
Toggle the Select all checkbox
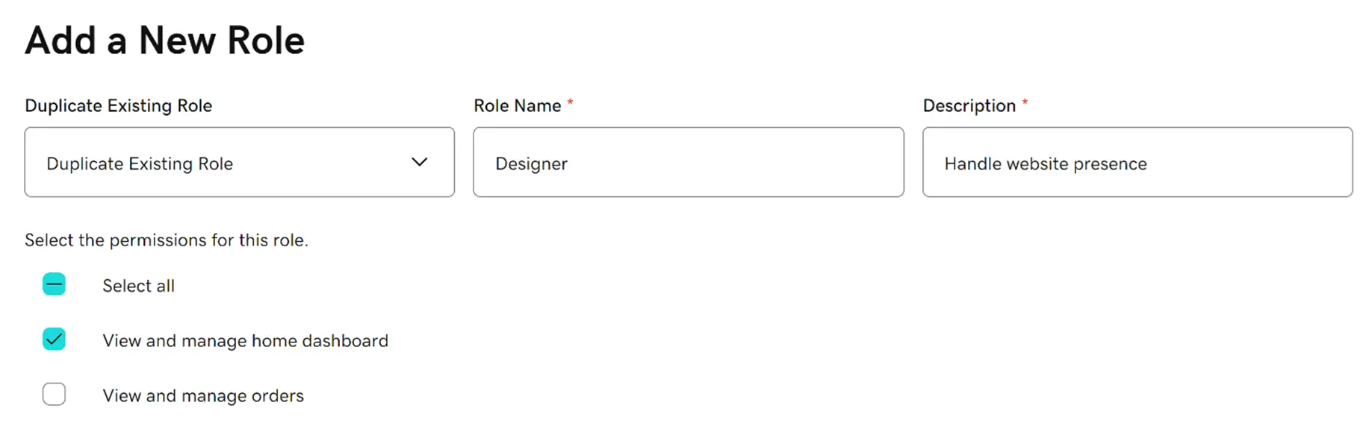click(x=54, y=285)
